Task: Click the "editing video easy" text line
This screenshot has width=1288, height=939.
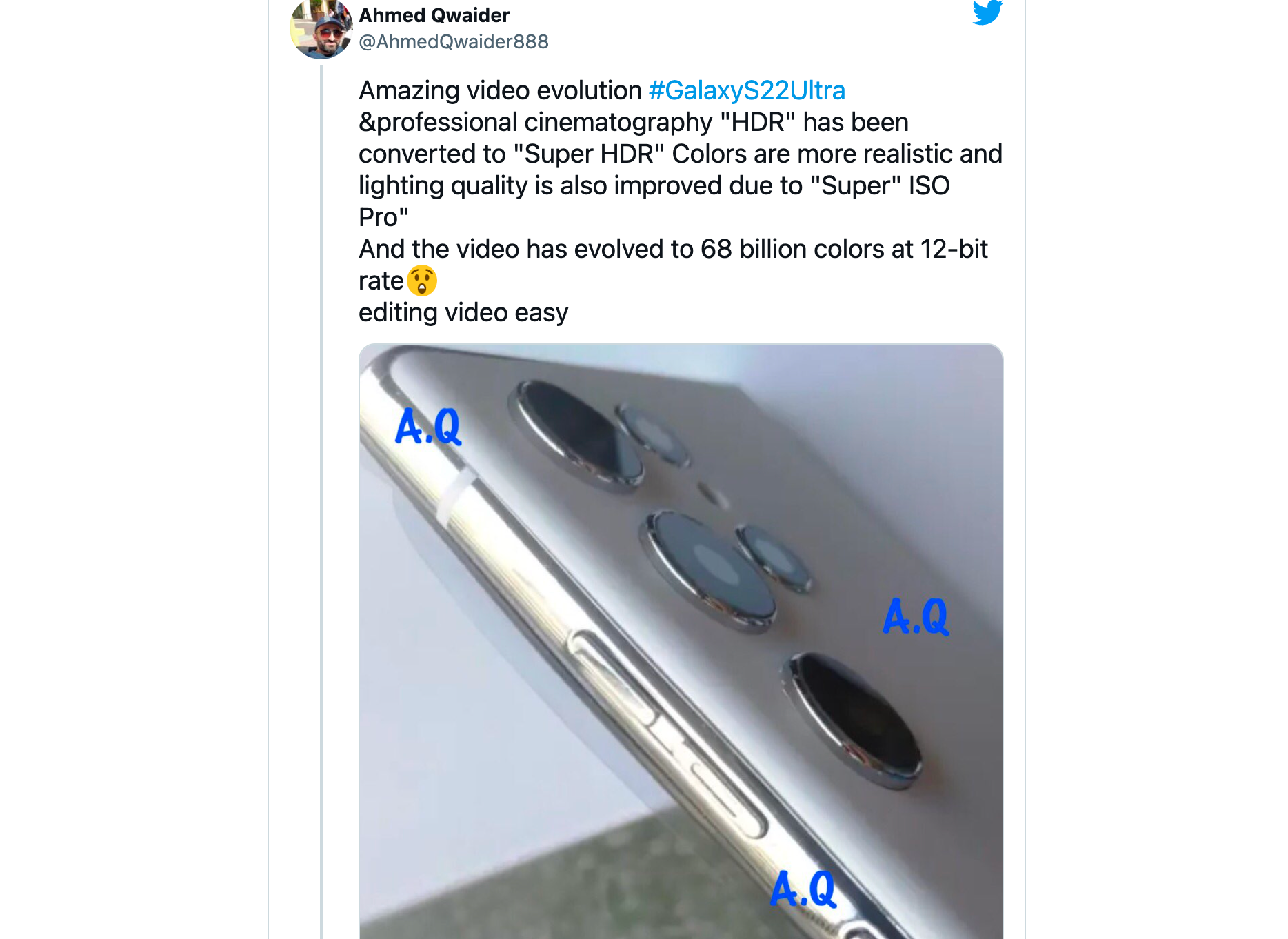Action: (x=463, y=313)
